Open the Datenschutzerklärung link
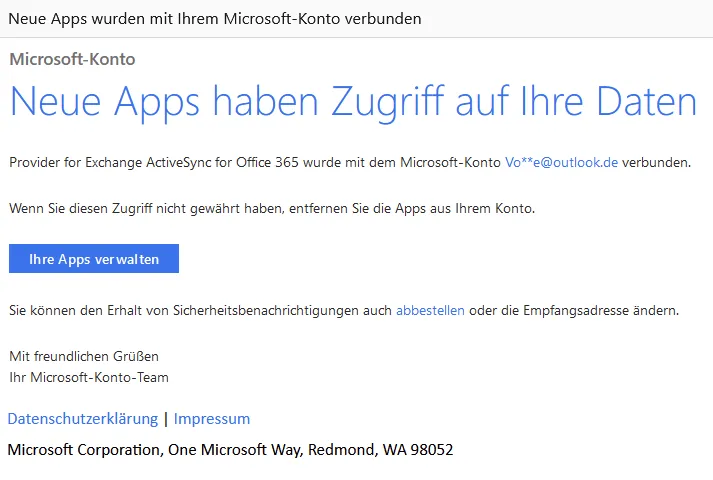This screenshot has height=480, width=713. pos(83,419)
